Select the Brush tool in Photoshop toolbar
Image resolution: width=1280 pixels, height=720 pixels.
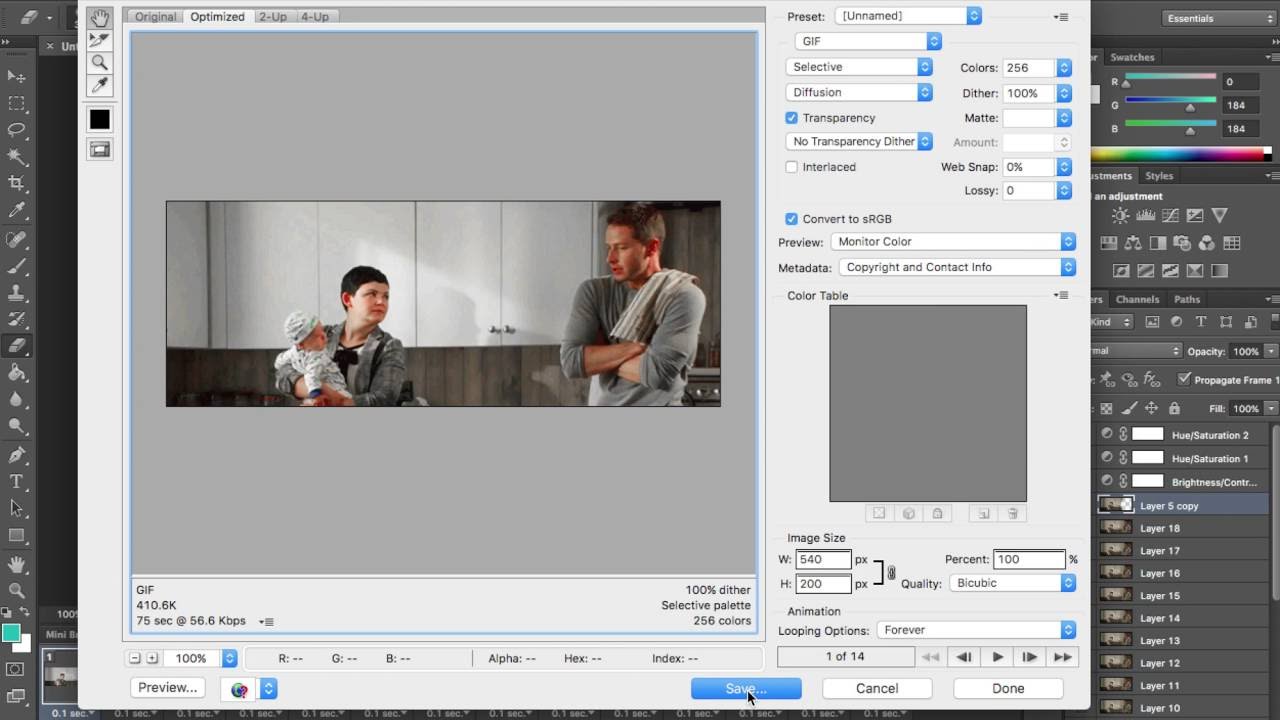click(x=16, y=266)
